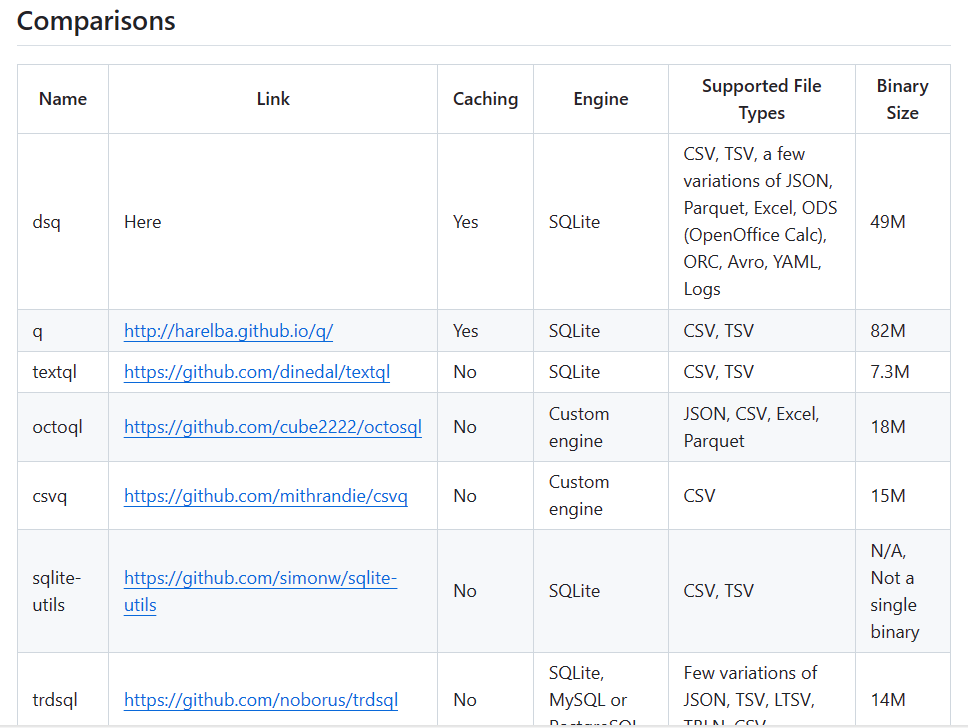Open the mithrandie/csvq GitHub link
The image size is (968, 728).
(265, 496)
